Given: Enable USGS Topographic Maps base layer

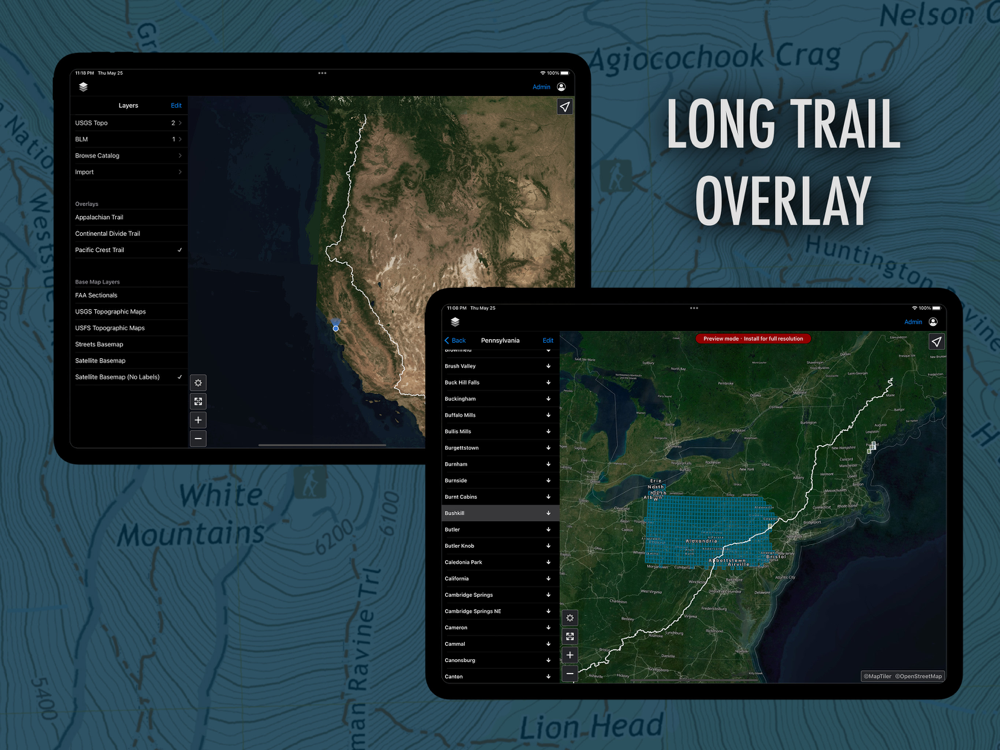Looking at the screenshot, I should point(129,312).
